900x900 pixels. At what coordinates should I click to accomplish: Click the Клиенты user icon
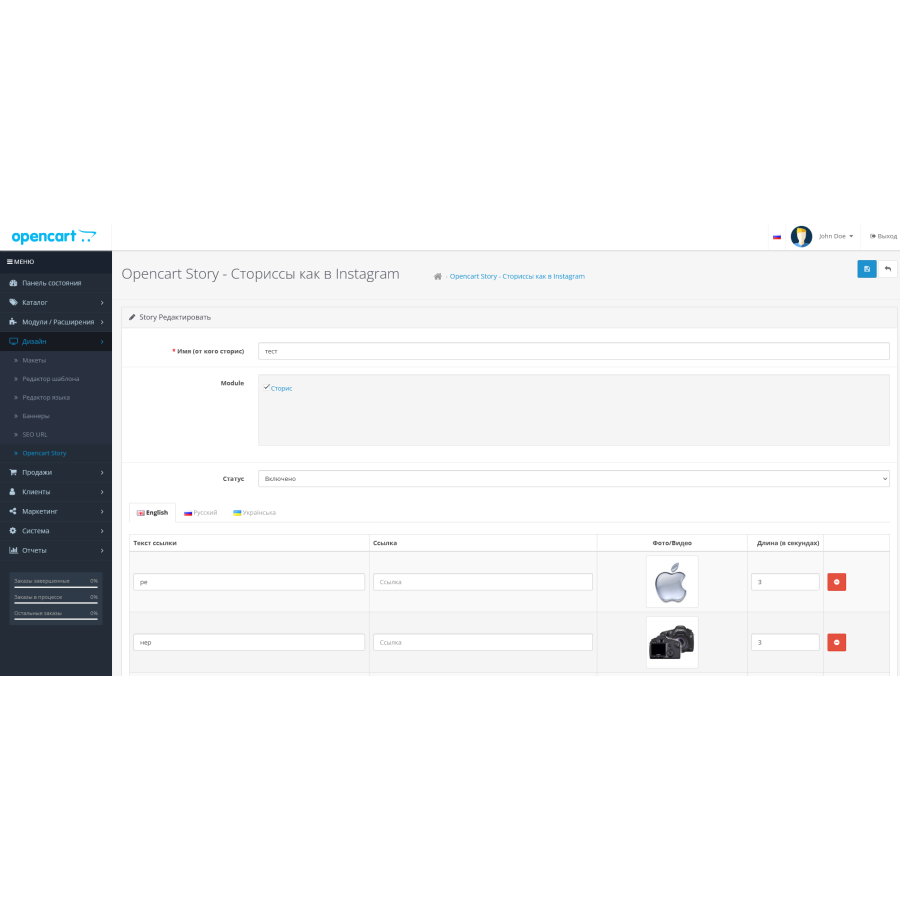(13, 492)
